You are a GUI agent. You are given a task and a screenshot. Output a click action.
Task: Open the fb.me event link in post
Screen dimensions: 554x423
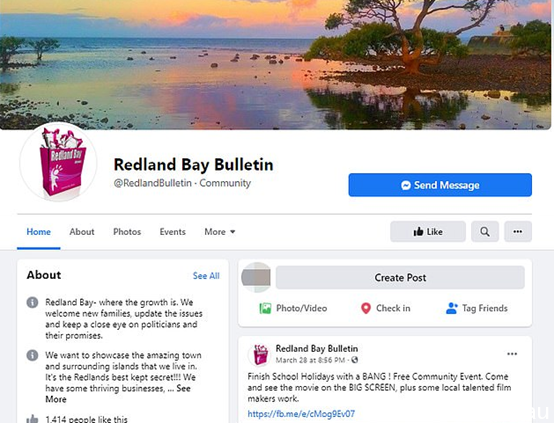click(x=301, y=414)
